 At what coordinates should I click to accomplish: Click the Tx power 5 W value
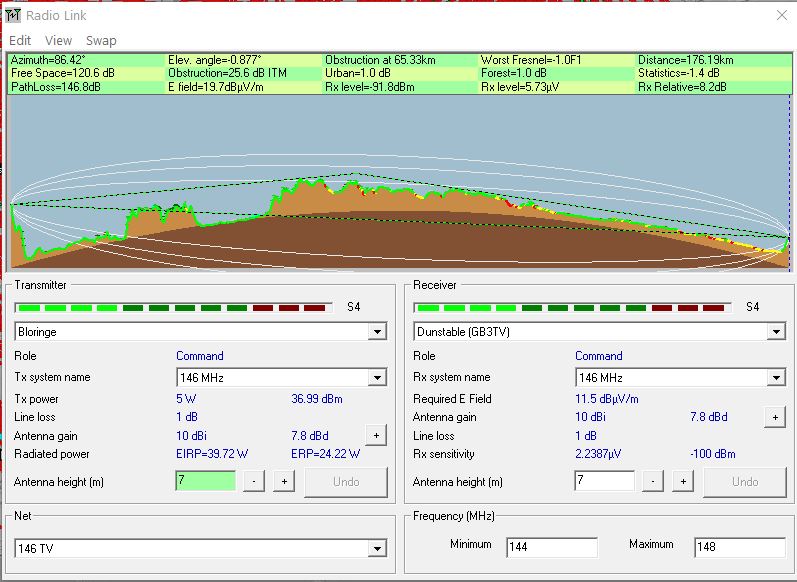[186, 399]
